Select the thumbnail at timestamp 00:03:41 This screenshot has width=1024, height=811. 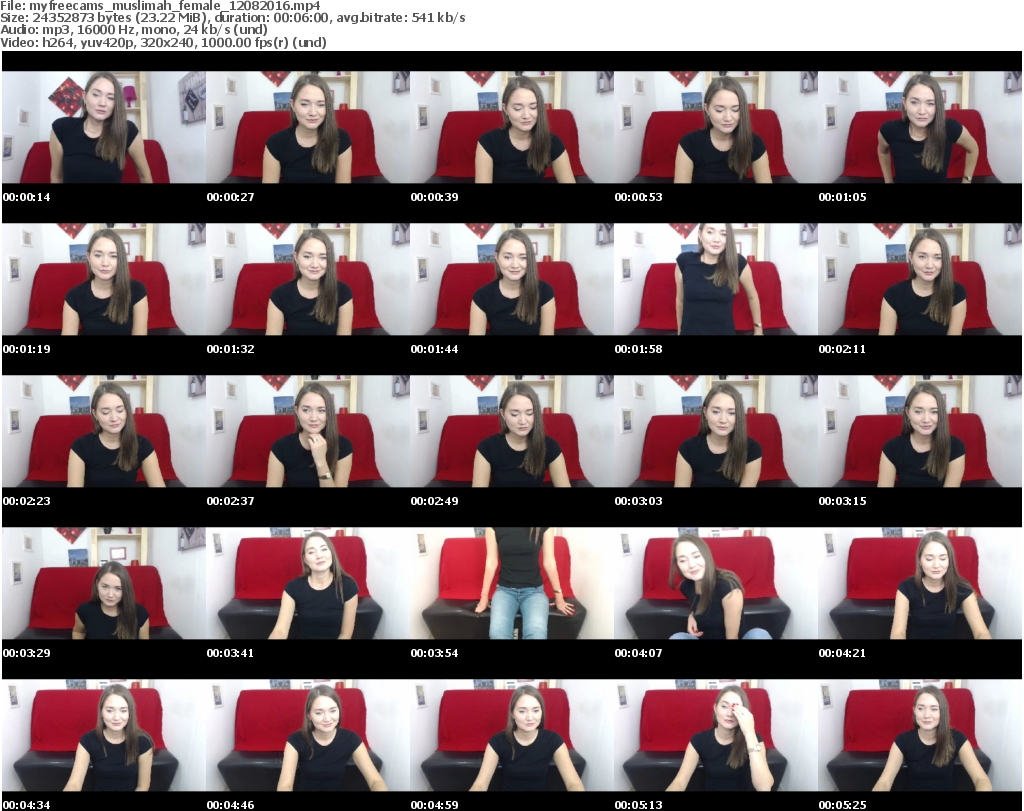(x=308, y=584)
